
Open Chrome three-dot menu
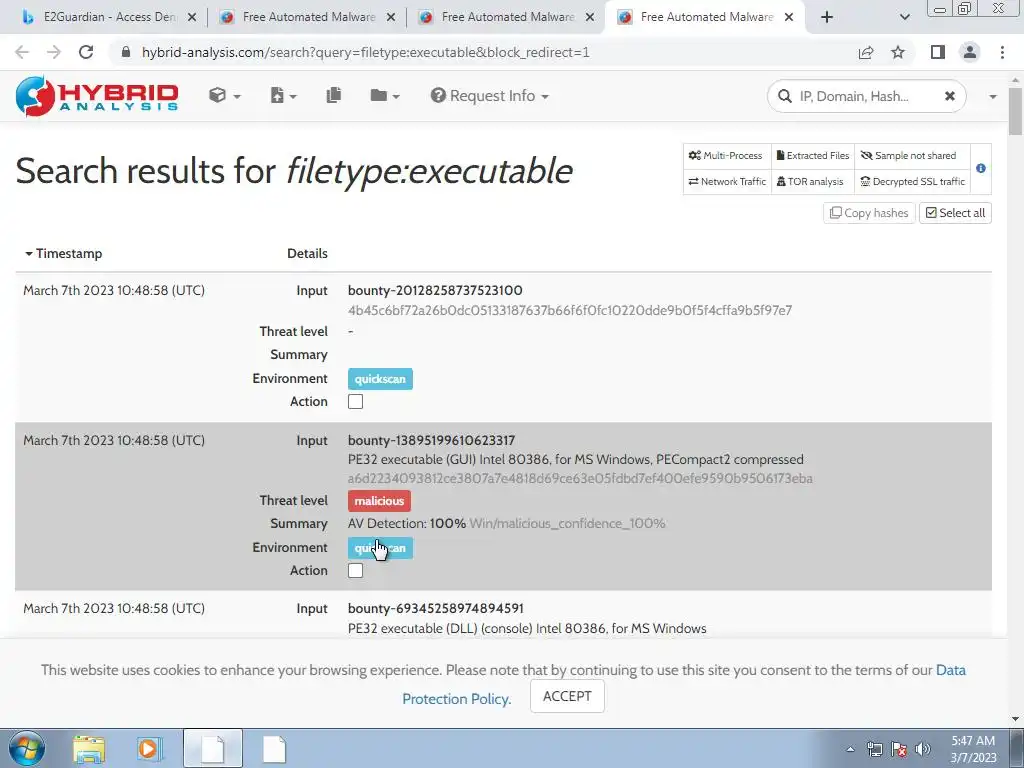point(1002,52)
